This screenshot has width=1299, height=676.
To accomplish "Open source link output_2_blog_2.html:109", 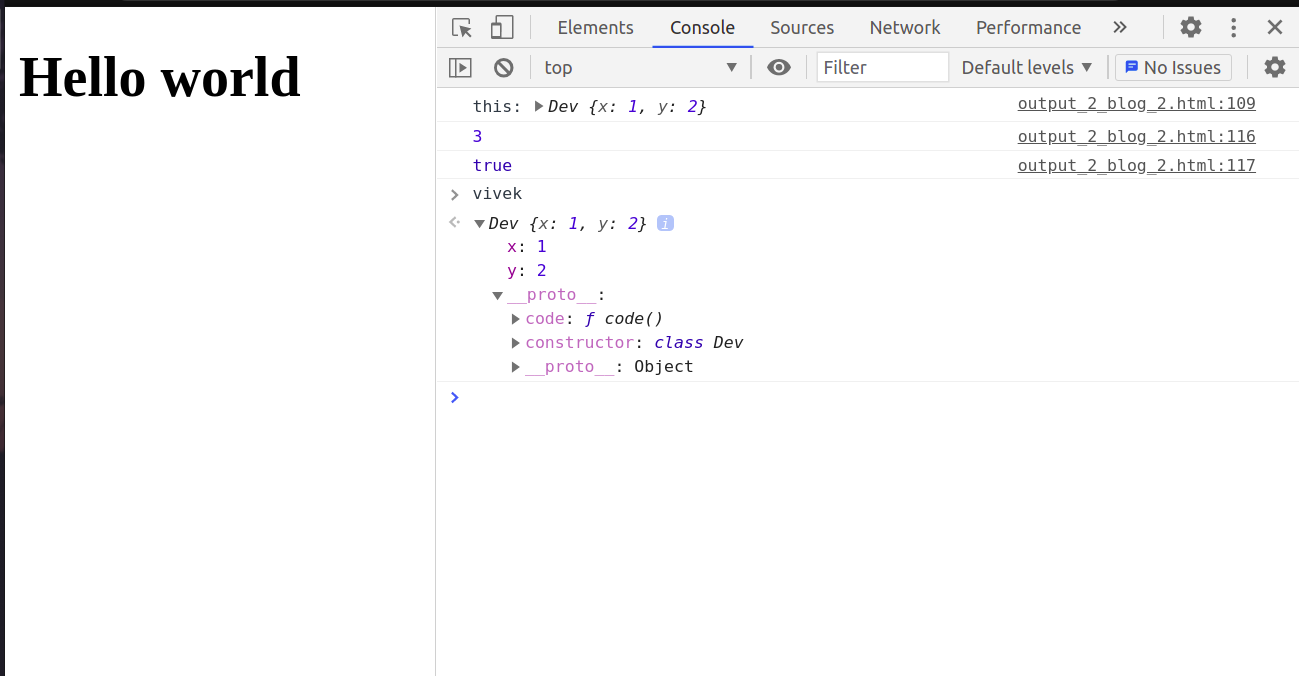I will click(1136, 103).
